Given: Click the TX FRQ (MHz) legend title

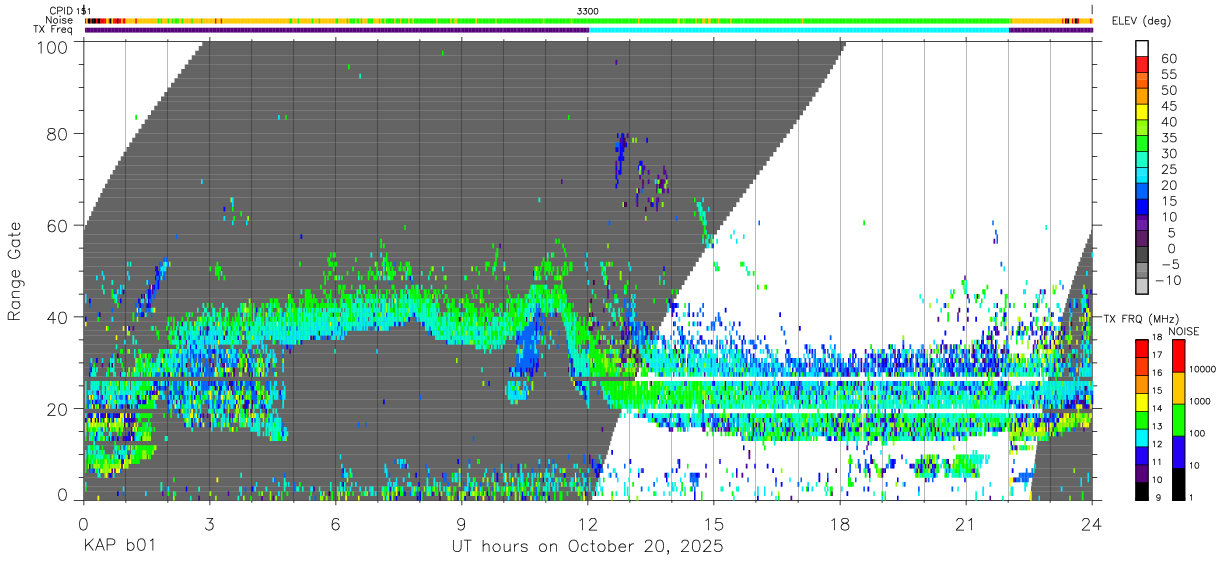Looking at the screenshot, I should coord(1141,318).
